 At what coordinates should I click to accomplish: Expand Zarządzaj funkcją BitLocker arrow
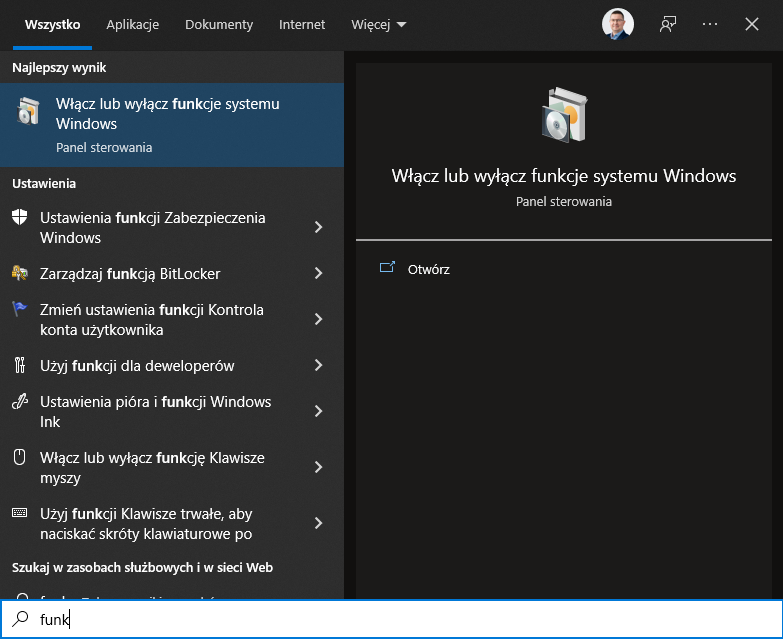318,273
